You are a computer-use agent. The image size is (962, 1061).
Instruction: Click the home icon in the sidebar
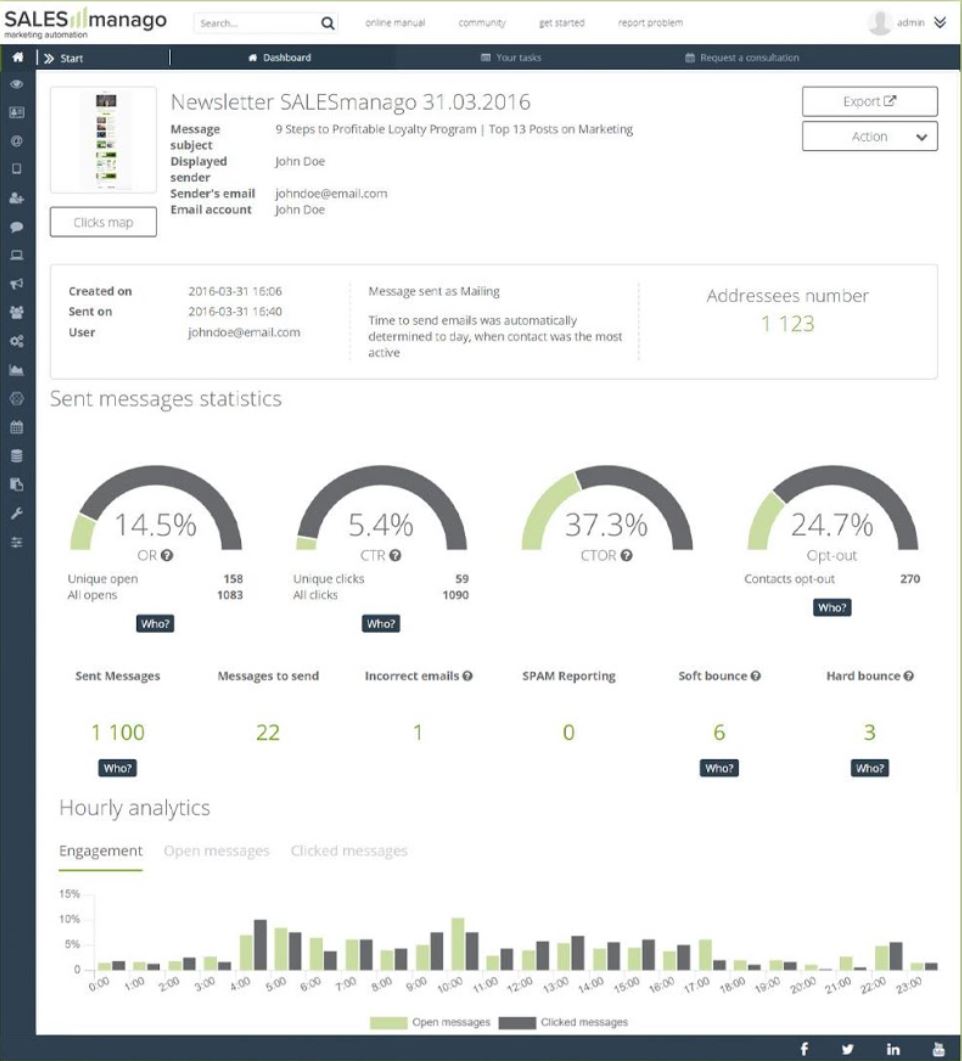17,58
